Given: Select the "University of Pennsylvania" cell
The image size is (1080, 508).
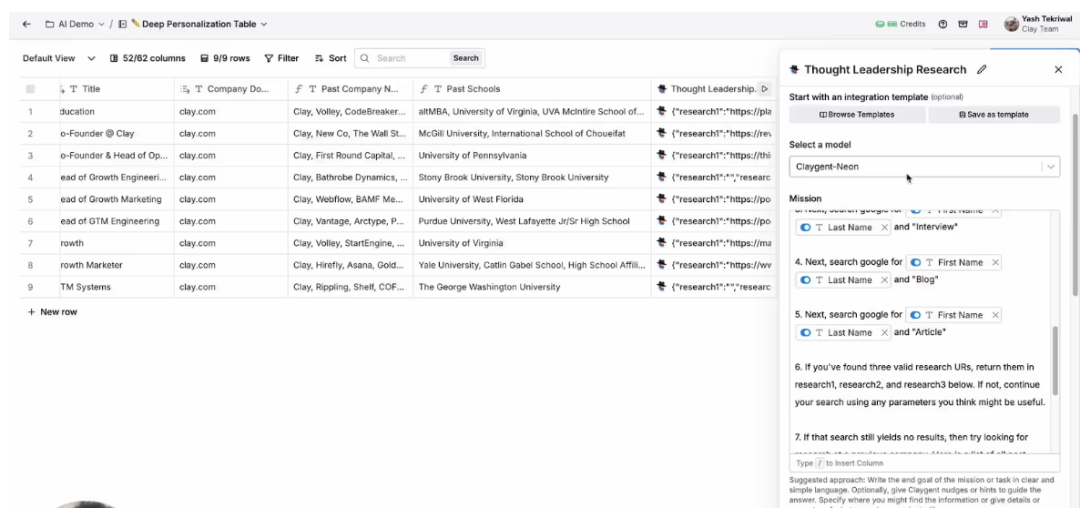Looking at the screenshot, I should pyautogui.click(x=532, y=155).
